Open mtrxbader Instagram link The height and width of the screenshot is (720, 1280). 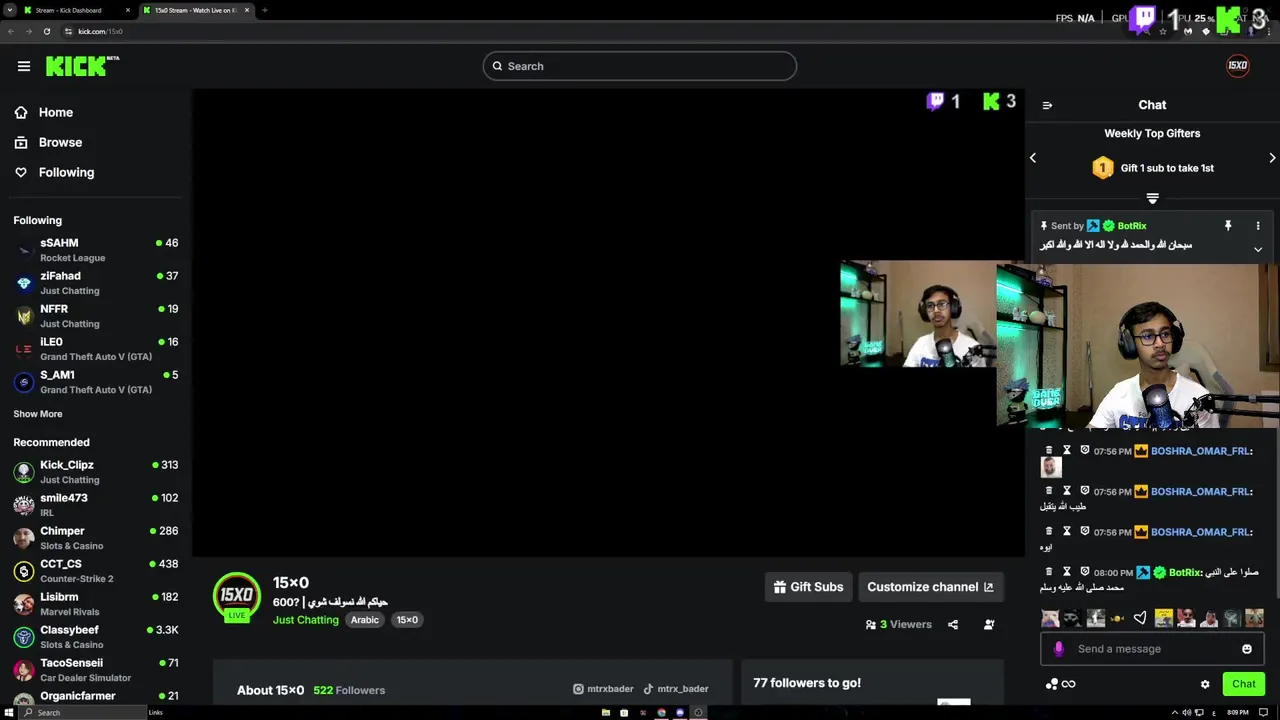point(603,689)
